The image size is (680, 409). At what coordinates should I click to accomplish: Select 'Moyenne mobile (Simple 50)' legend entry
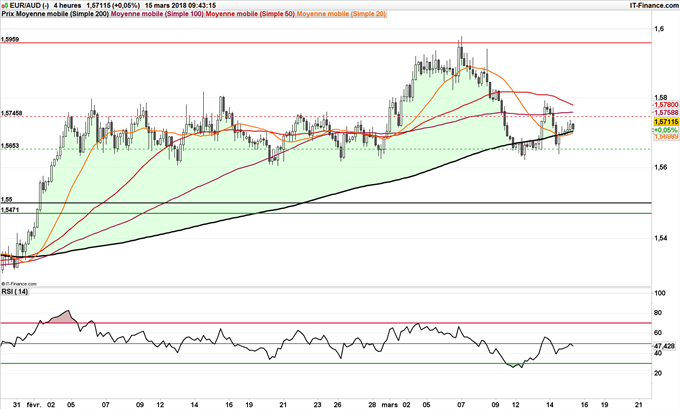pyautogui.click(x=250, y=14)
